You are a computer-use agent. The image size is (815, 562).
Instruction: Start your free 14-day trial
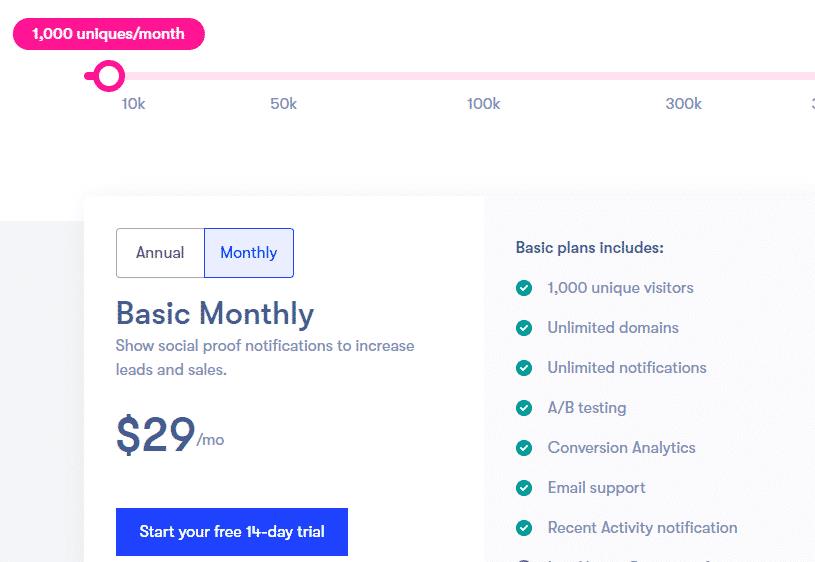(x=232, y=531)
